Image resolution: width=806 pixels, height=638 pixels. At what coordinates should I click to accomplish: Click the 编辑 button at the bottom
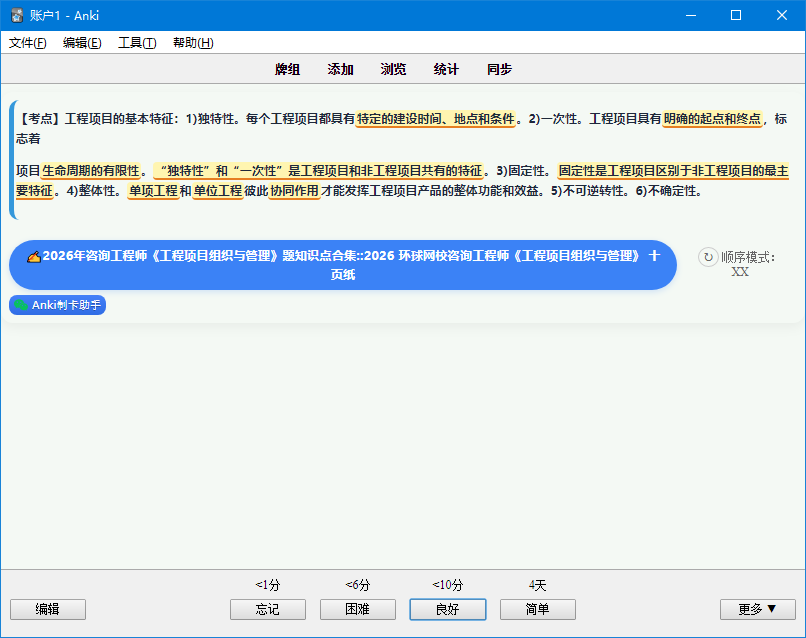coord(48,609)
